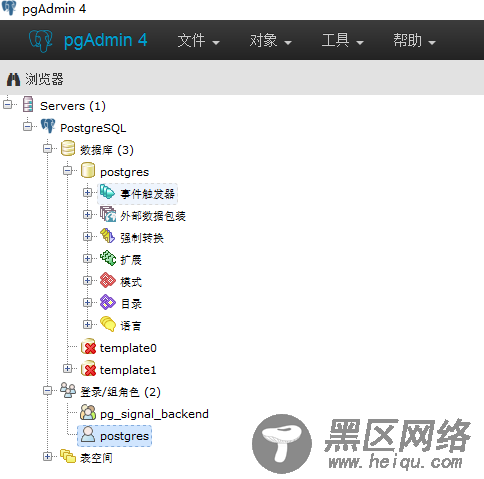Click the 登录/组角色 roles group icon
The width and height of the screenshot is (484, 479).
(x=68, y=390)
